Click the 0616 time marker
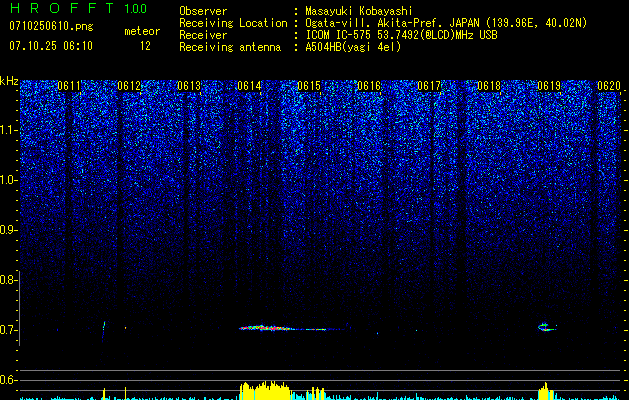Screen dimensions: 629x400 tap(369, 86)
